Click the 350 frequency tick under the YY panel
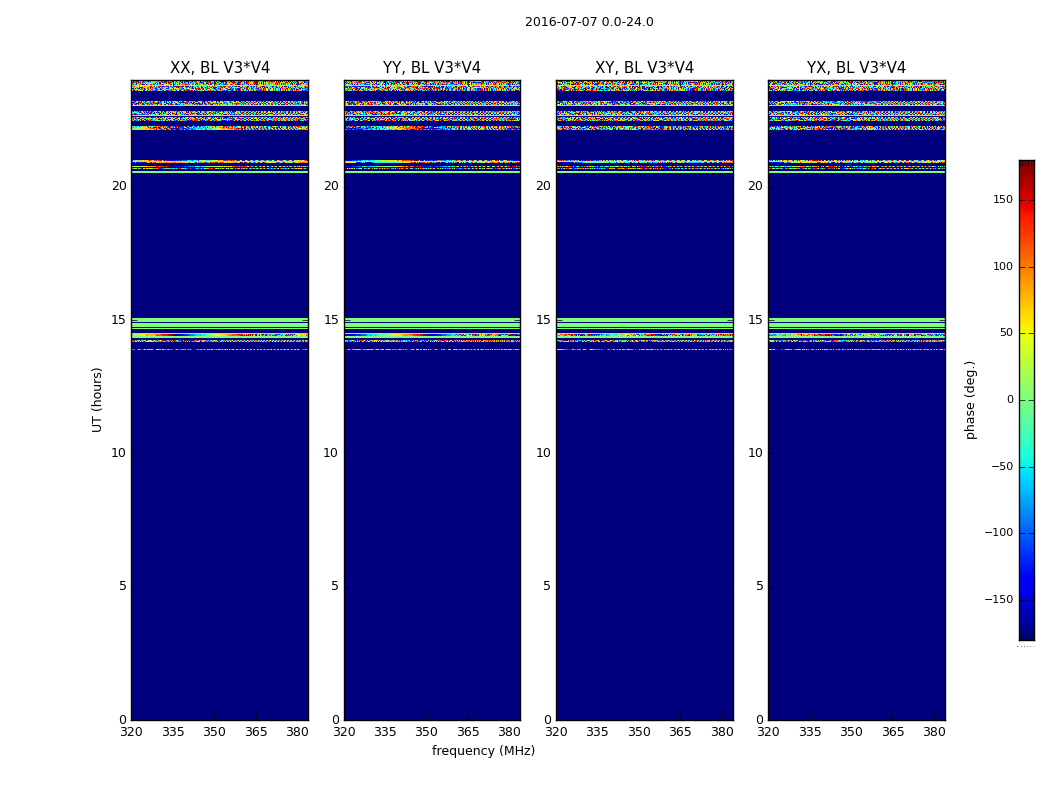The image size is (1050, 800). (x=427, y=732)
